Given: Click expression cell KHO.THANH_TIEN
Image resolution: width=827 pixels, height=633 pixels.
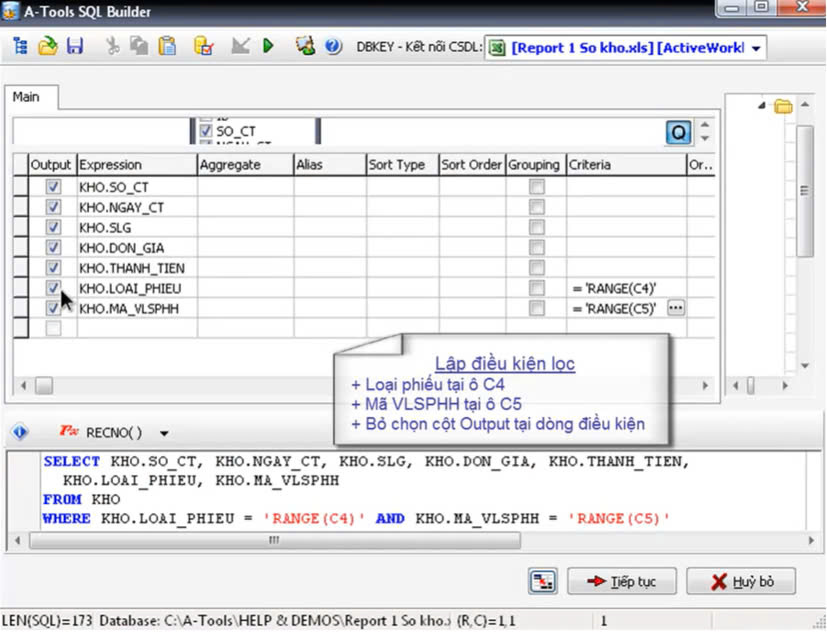Looking at the screenshot, I should 137,268.
